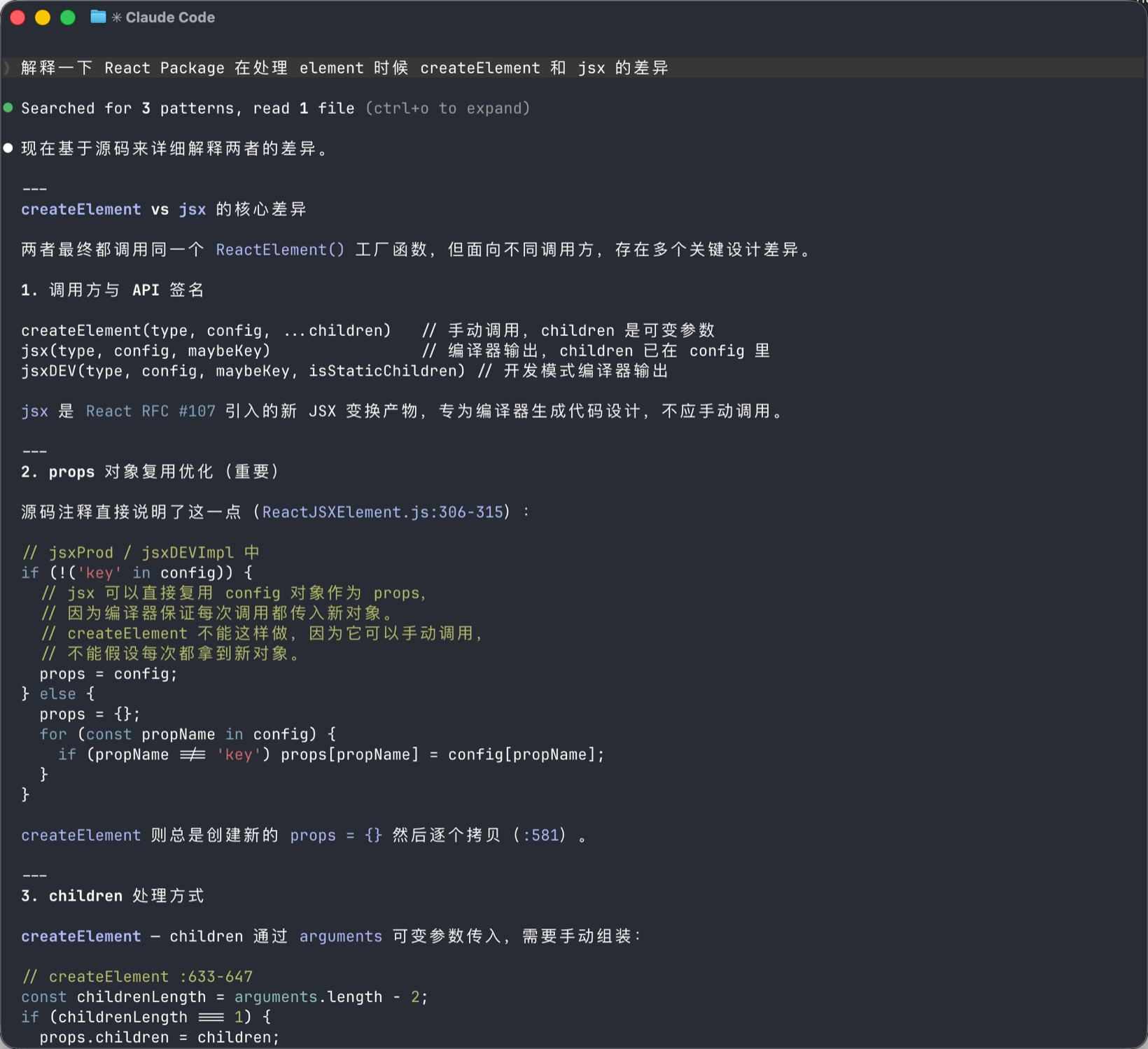
Task: Click the white bullet before the response text
Action: tap(8, 148)
